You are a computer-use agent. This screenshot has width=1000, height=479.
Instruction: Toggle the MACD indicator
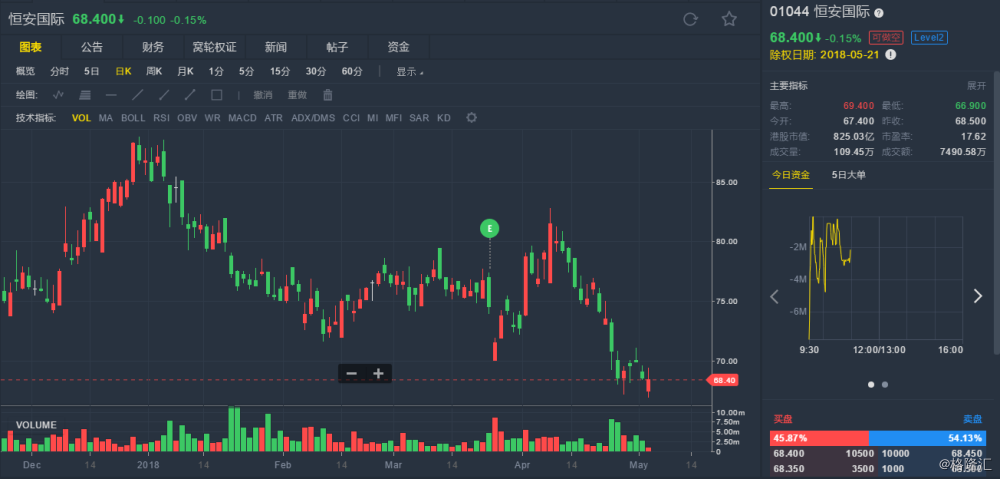tap(242, 117)
